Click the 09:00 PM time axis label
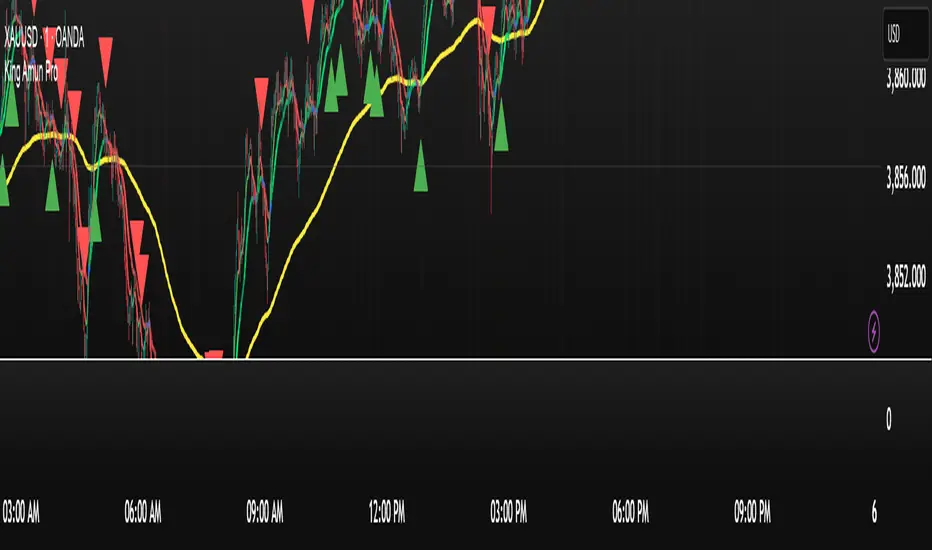Screen dimensions: 932x550 tap(752, 511)
